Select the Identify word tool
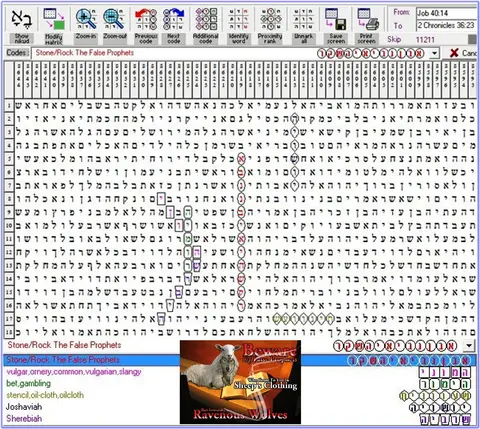480x429 pixels. pos(238,19)
